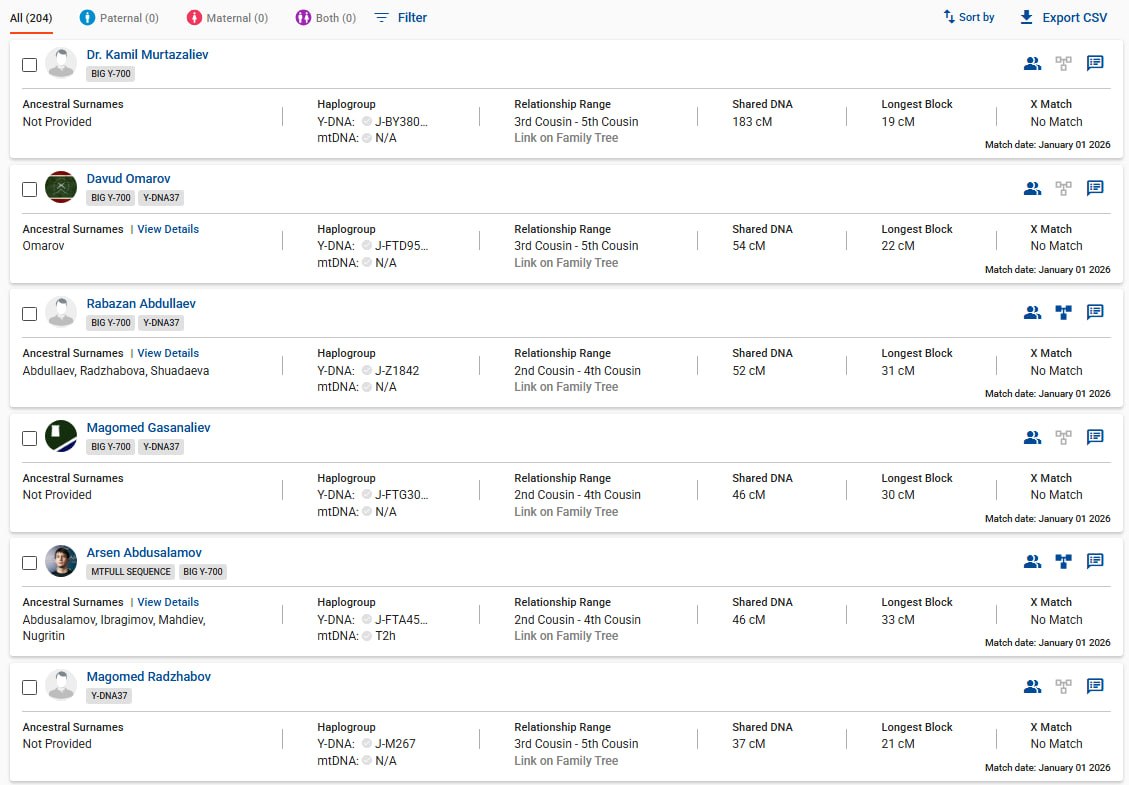Open the Filter options
This screenshot has width=1129, height=785.
[x=401, y=17]
